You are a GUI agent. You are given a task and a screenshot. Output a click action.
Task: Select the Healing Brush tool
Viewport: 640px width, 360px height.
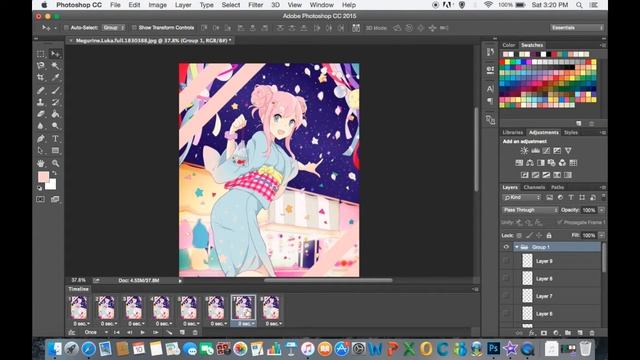point(40,90)
